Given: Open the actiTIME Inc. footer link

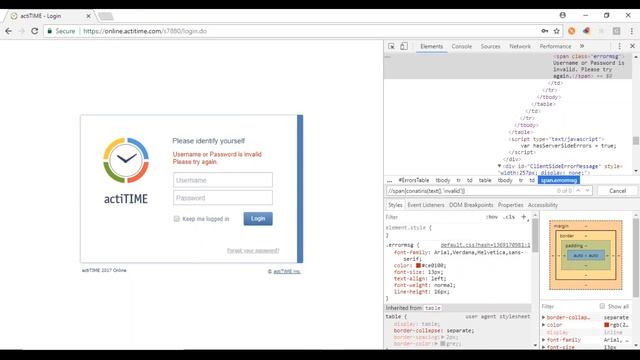Looking at the screenshot, I should point(287,271).
